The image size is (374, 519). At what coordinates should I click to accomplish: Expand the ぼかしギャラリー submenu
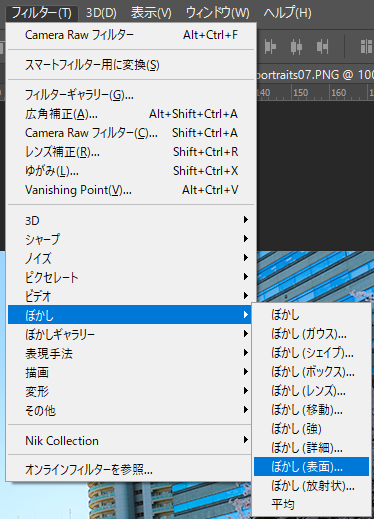click(130, 334)
